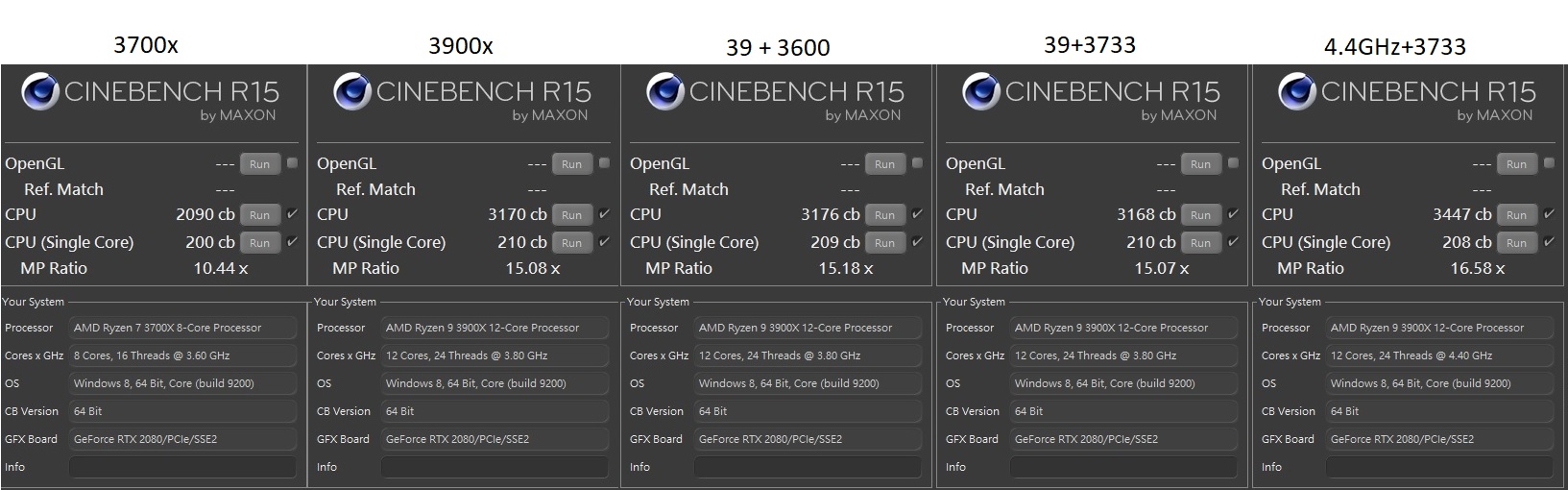Click the Info field in the 3700x panel
This screenshot has height=490, width=1568.
tap(183, 467)
